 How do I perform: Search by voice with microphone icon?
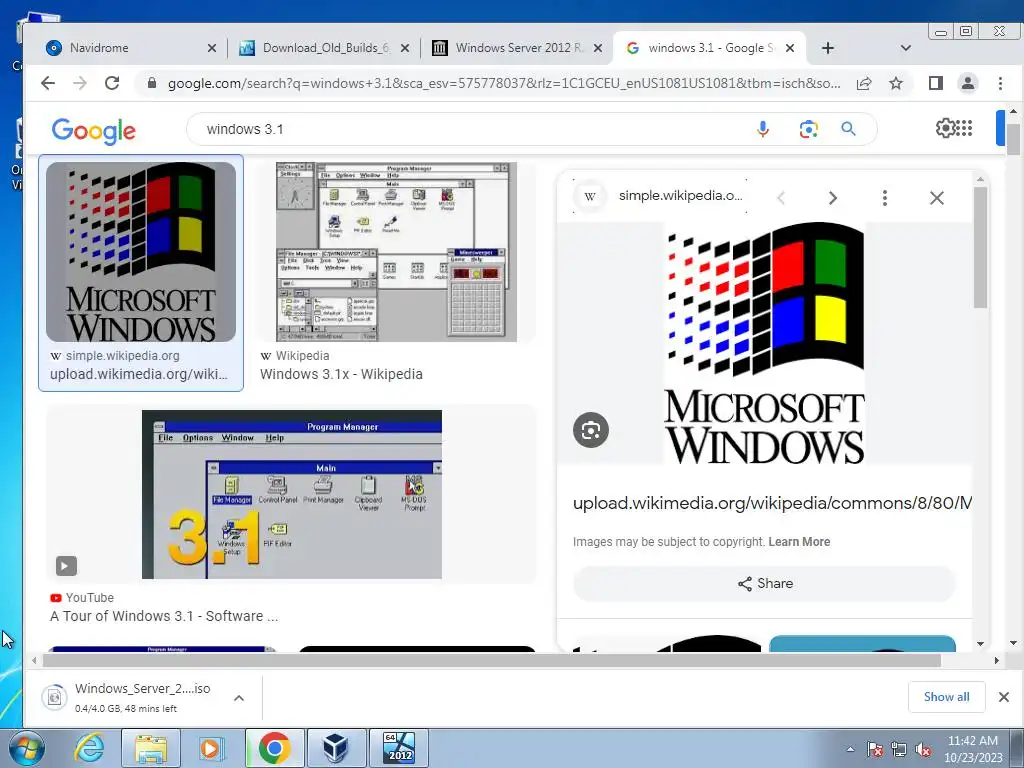(763, 129)
